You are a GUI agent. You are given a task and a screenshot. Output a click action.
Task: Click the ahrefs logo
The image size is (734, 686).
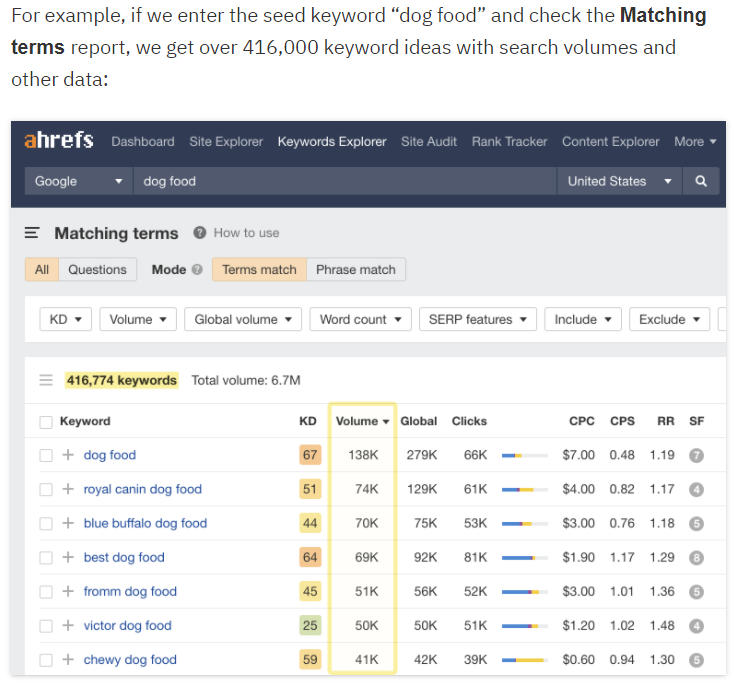pyautogui.click(x=59, y=140)
